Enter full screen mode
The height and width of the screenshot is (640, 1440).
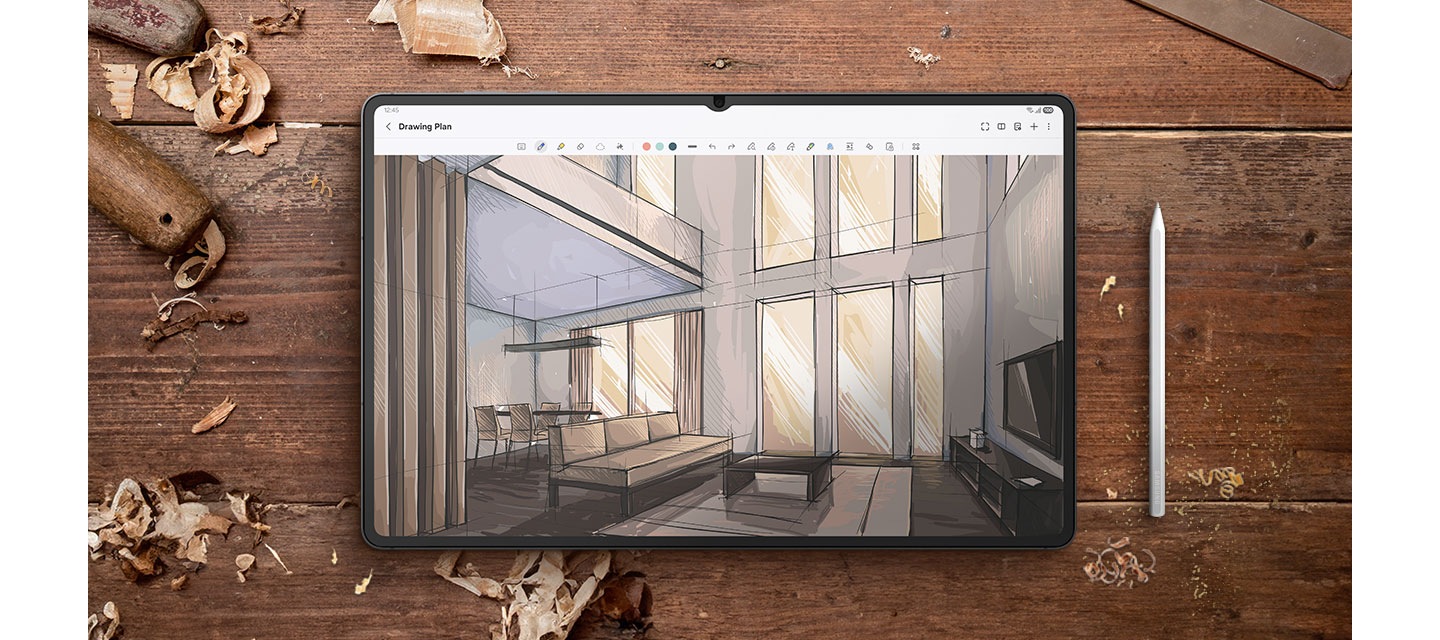coord(985,127)
